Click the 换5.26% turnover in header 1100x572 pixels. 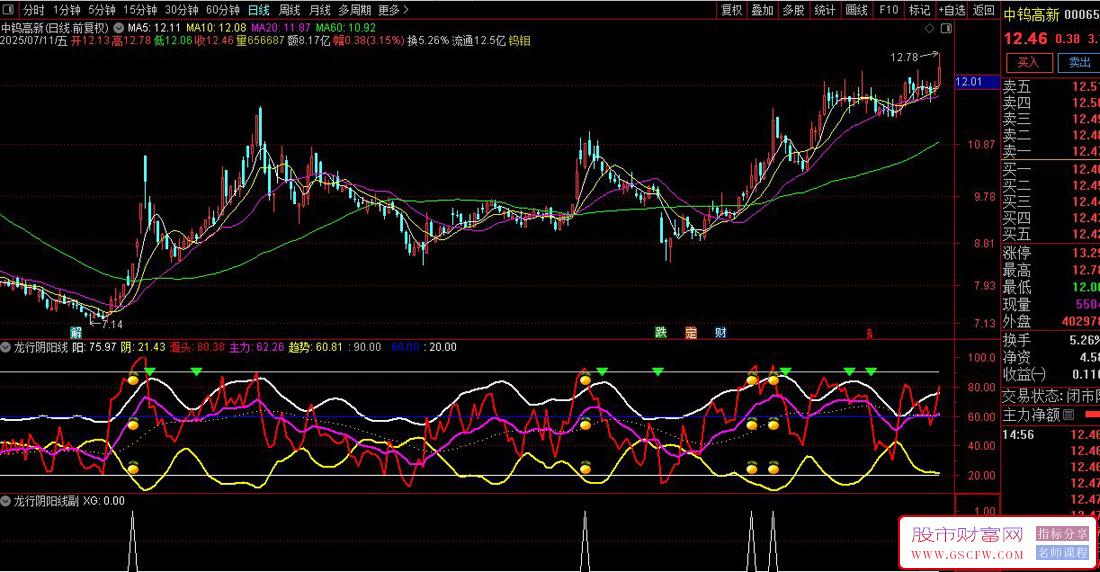(x=428, y=41)
